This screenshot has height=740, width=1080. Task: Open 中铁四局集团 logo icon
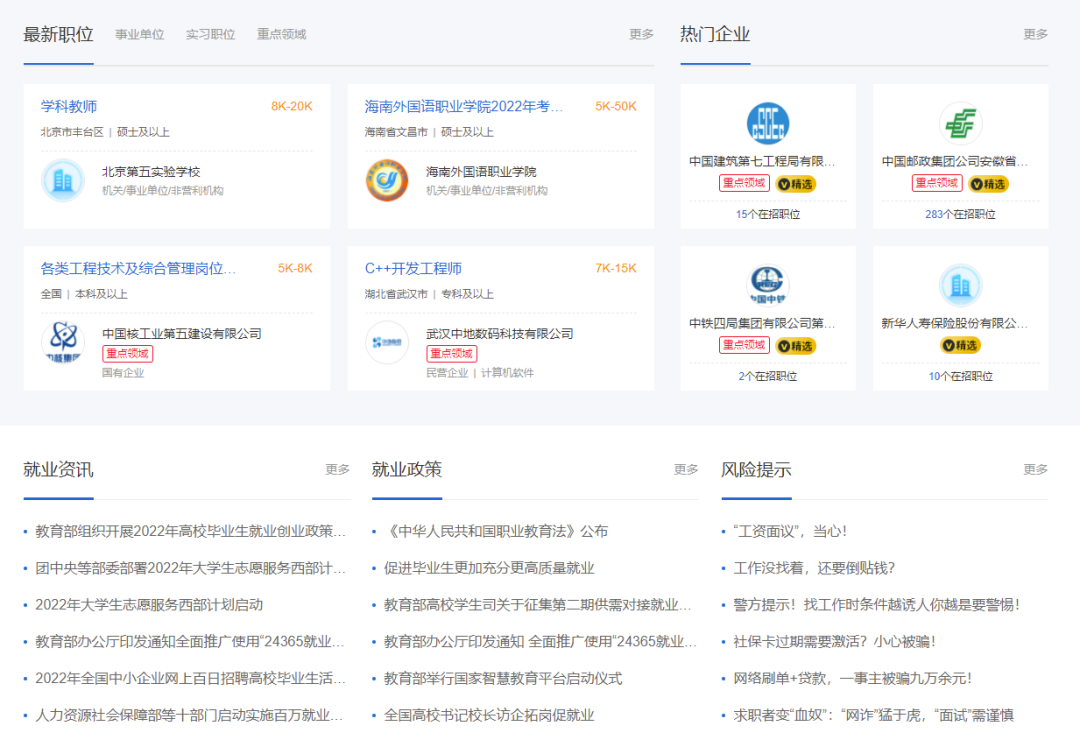coord(768,285)
